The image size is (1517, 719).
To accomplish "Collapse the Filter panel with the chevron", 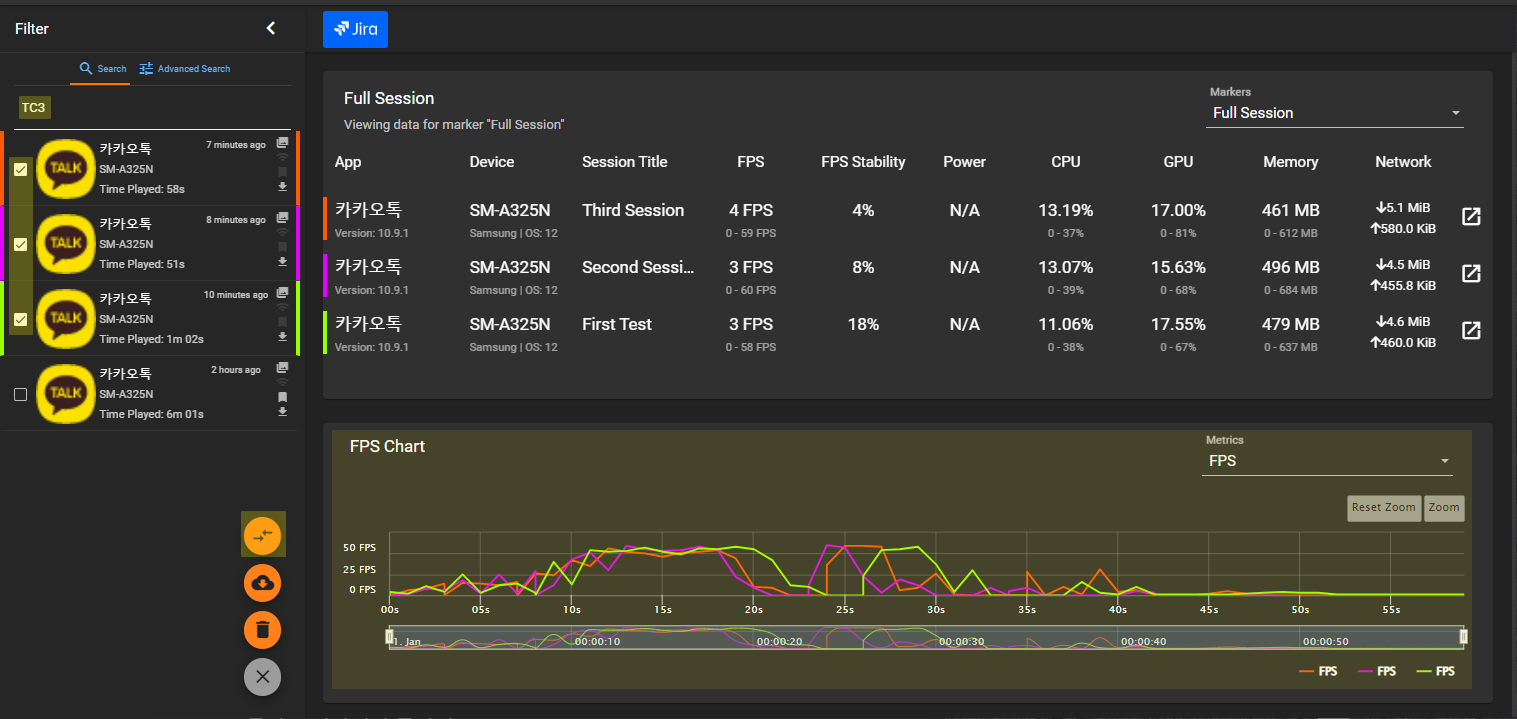I will 270,29.
